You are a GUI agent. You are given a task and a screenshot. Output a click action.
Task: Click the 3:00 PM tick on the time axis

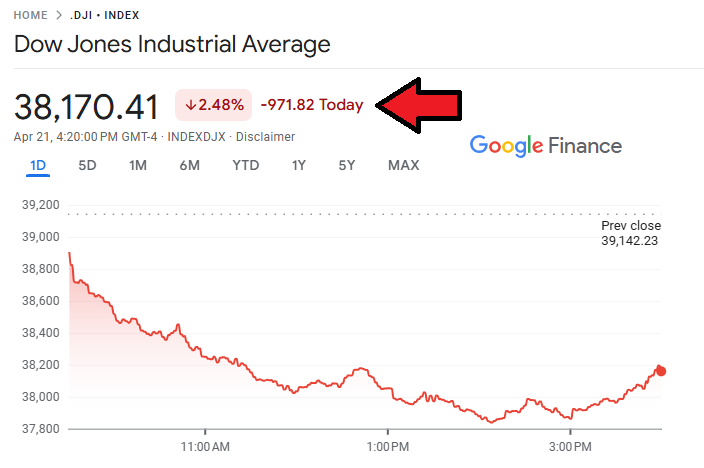tap(570, 446)
